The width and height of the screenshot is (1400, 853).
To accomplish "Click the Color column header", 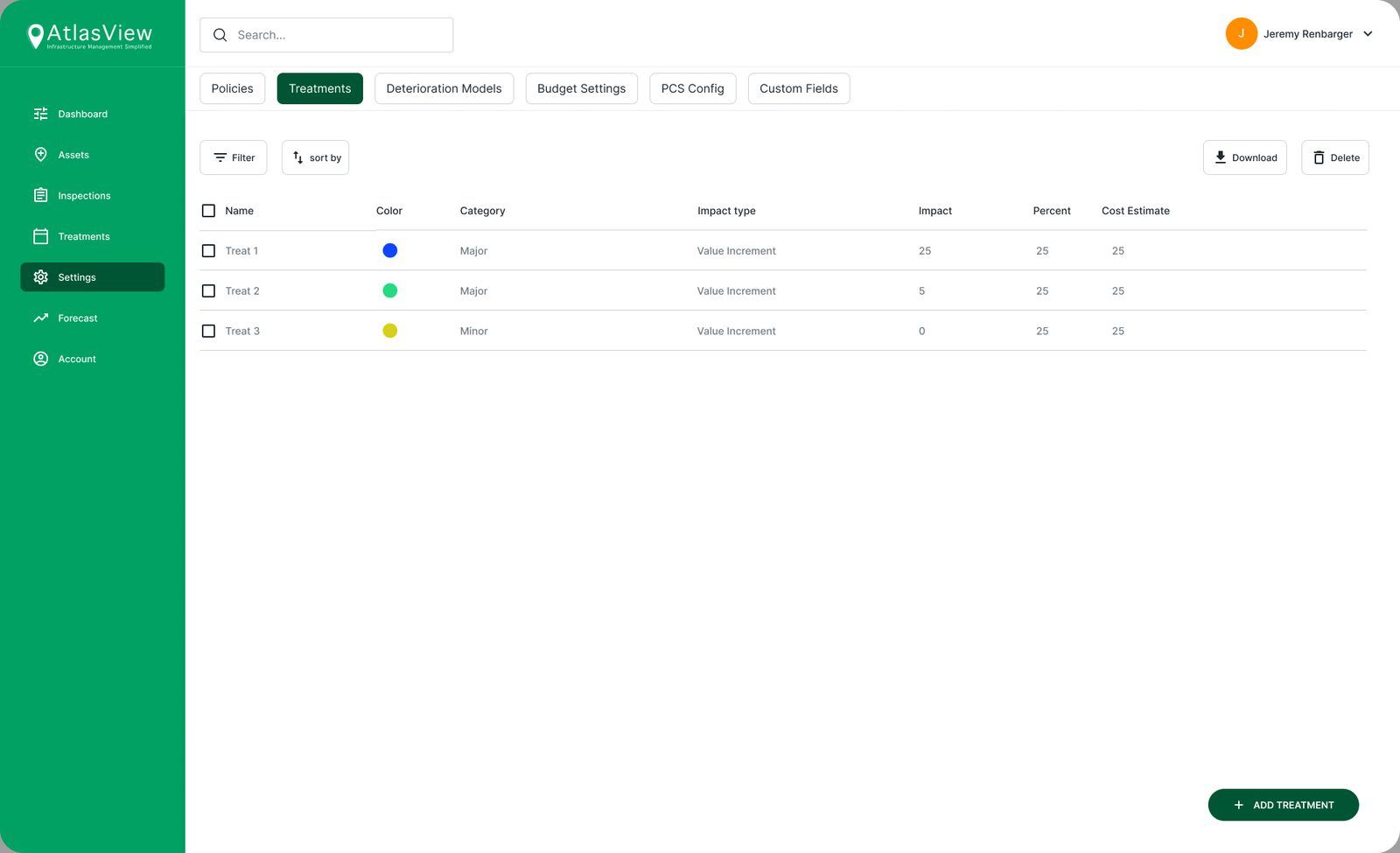I will [x=388, y=211].
